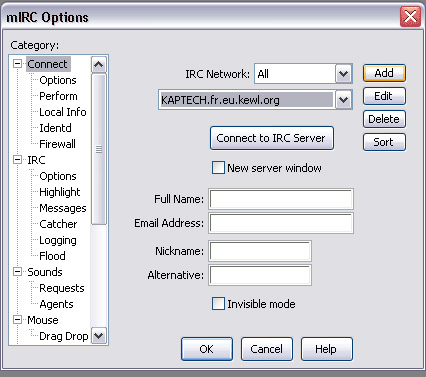Focus the Nickname input field
426x377 pixels.
260,251
